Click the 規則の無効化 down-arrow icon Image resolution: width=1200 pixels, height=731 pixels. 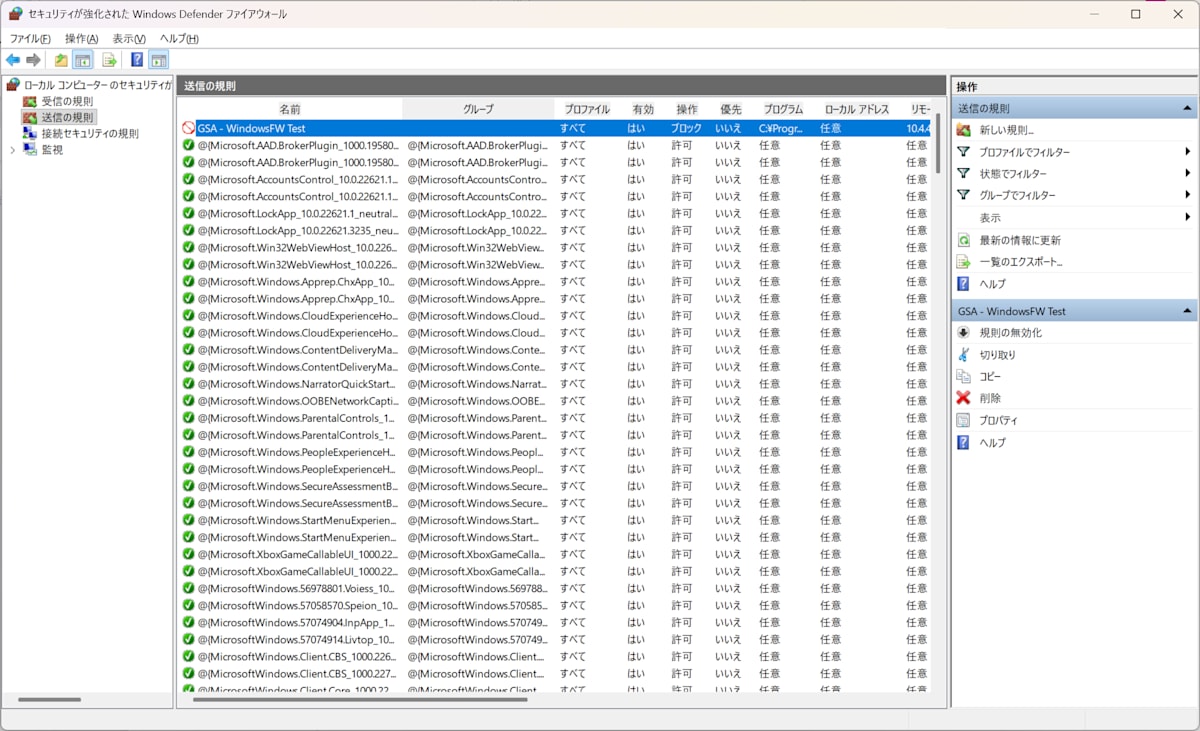click(963, 333)
